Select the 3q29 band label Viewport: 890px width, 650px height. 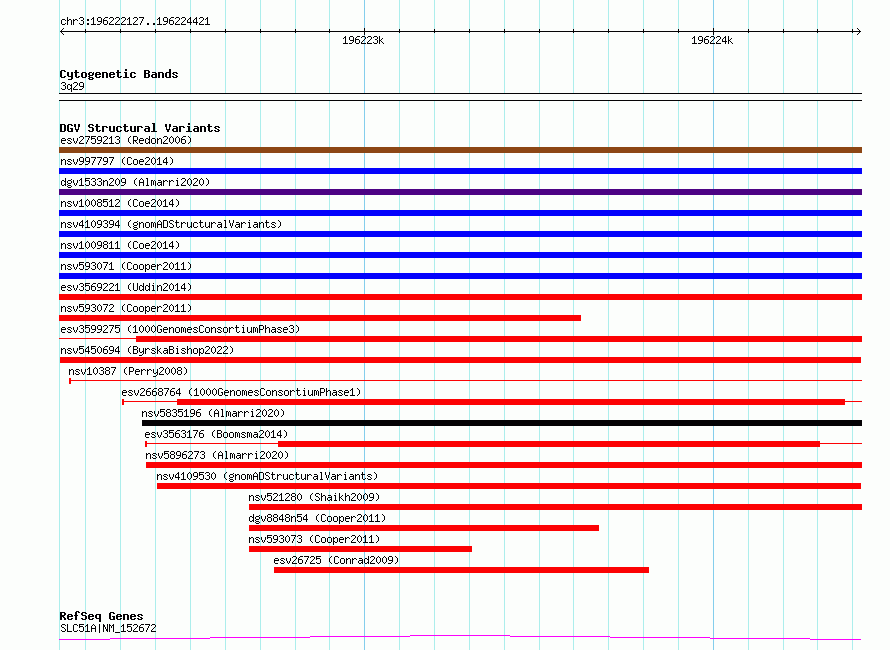[72, 86]
